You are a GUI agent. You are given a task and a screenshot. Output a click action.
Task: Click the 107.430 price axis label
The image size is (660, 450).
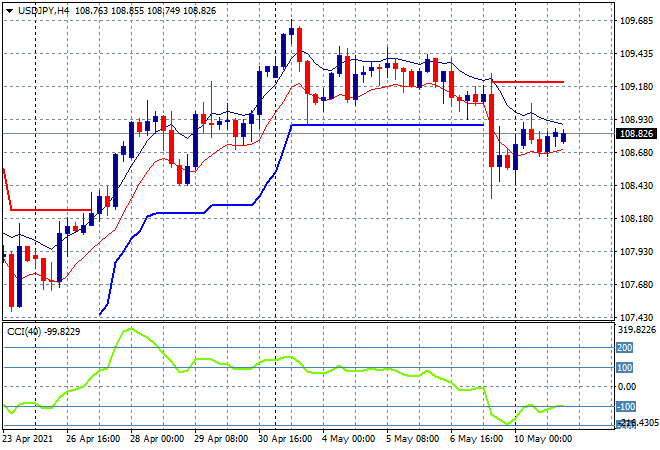click(x=636, y=317)
